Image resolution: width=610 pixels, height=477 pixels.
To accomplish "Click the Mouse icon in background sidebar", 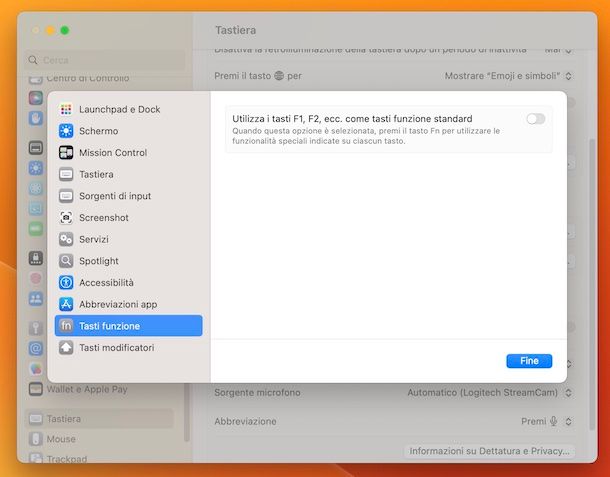I will (x=35, y=439).
